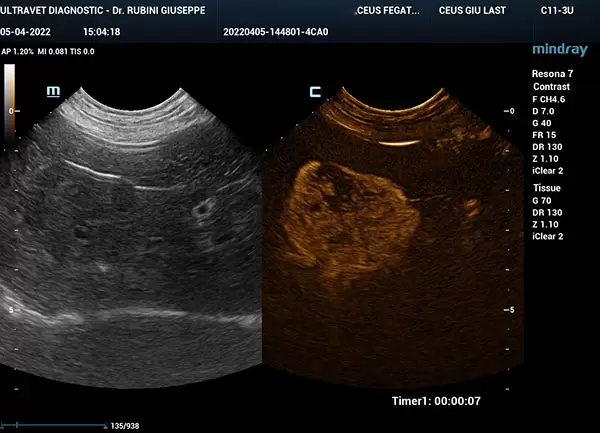Click the D 7.0 depth parameter
This screenshot has width=600, height=433.
pyautogui.click(x=543, y=111)
